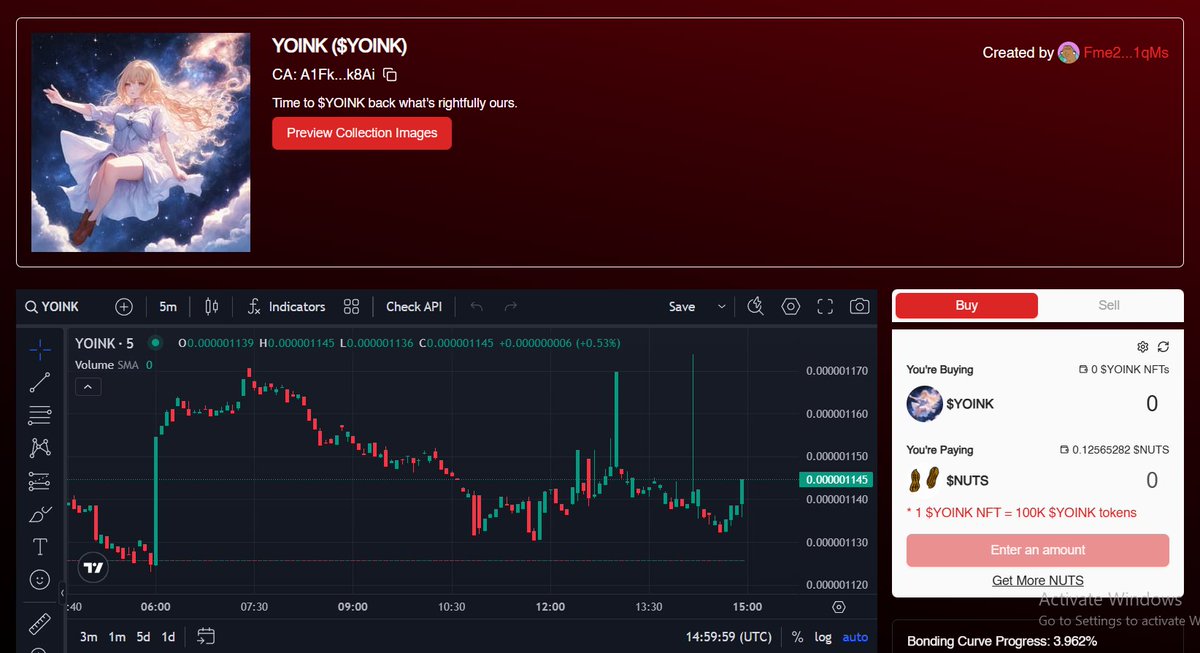Select the ruler measure tool

[40, 625]
